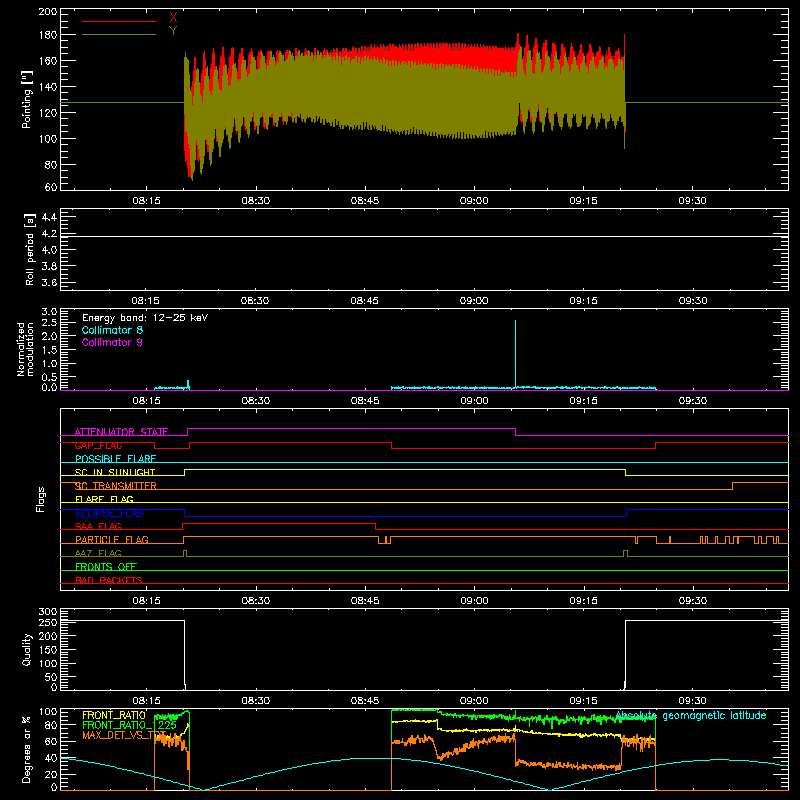Image resolution: width=800 pixels, height=800 pixels.
Task: Click the 09:00 tick under the Pointing plot
Action: coord(474,201)
